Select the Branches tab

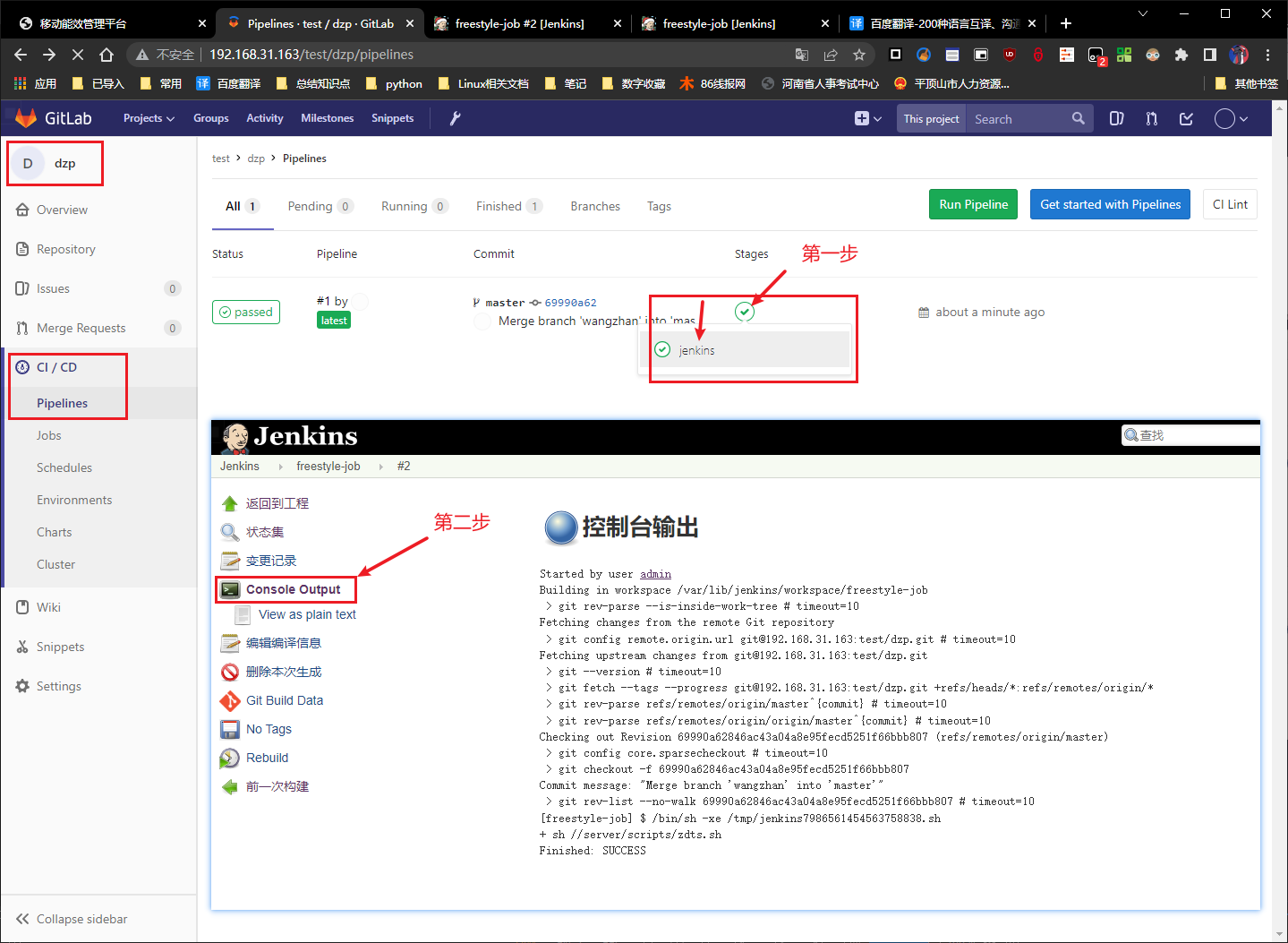point(595,206)
